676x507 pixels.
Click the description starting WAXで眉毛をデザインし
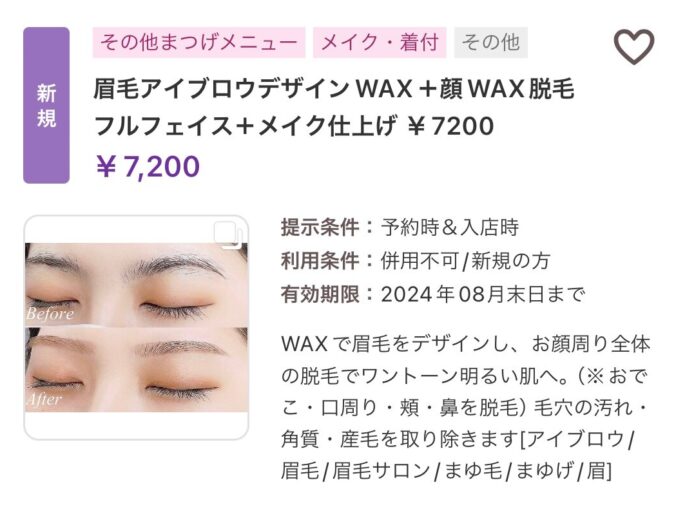(x=466, y=407)
